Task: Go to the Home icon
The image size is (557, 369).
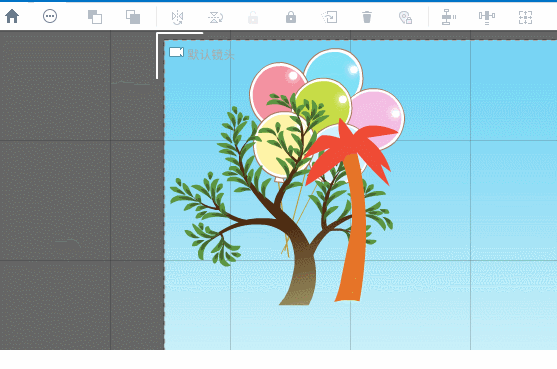Action: click(x=12, y=16)
